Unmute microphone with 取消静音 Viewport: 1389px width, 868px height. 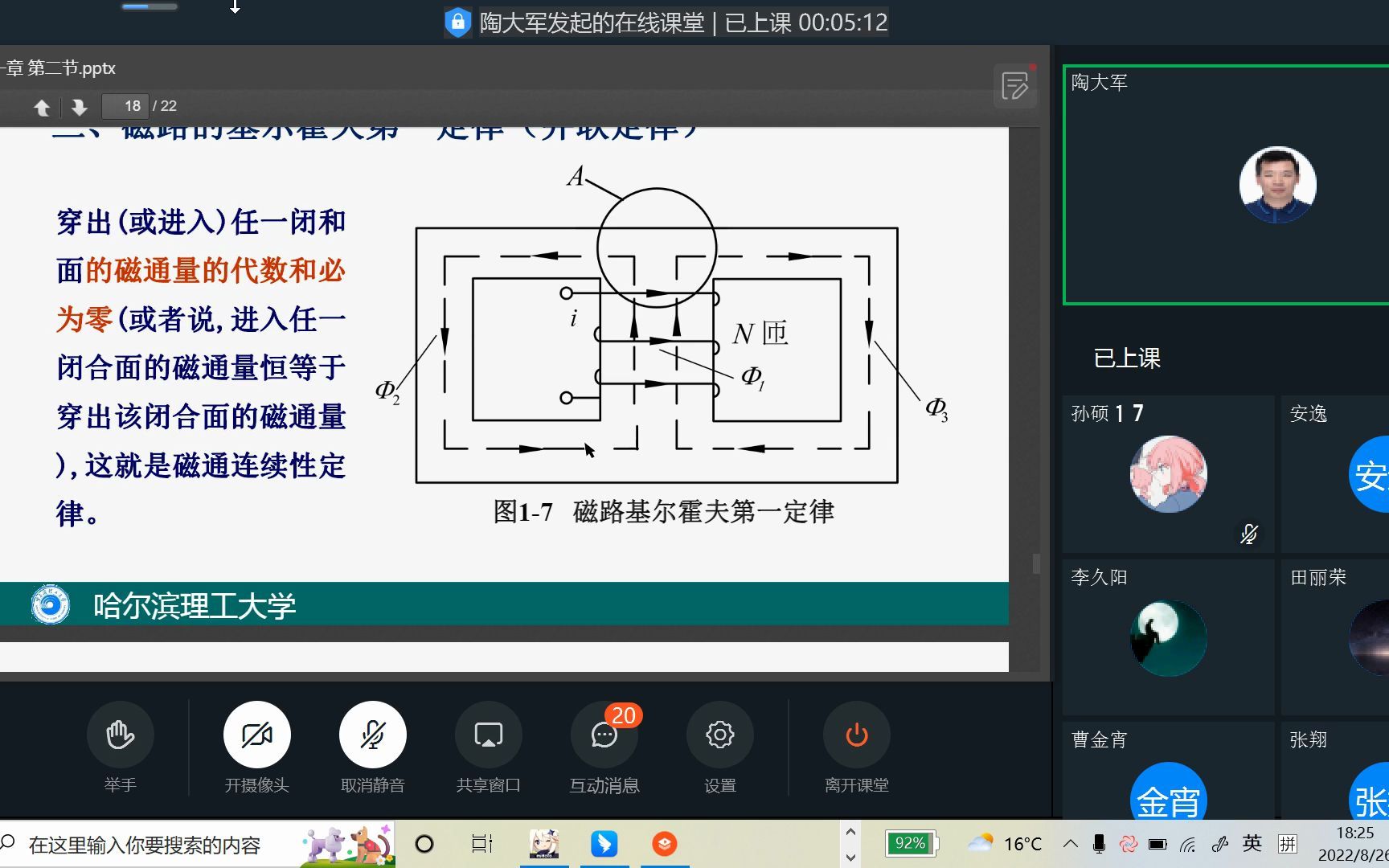point(372,734)
